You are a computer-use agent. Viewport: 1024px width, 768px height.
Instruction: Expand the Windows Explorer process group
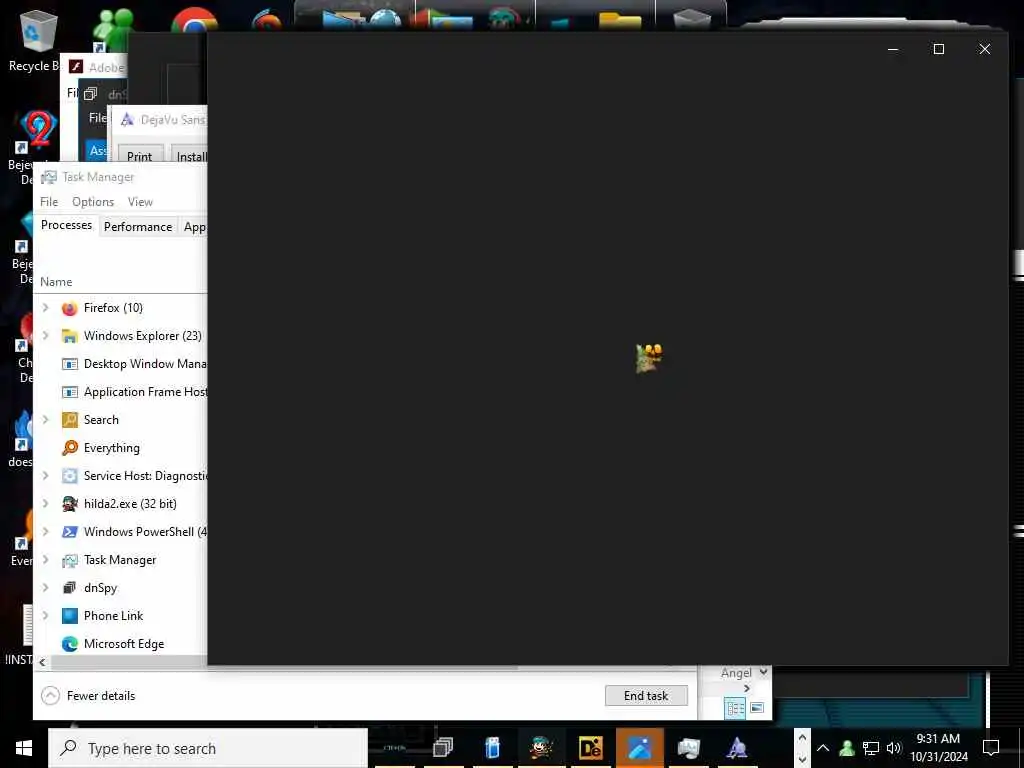(x=45, y=336)
